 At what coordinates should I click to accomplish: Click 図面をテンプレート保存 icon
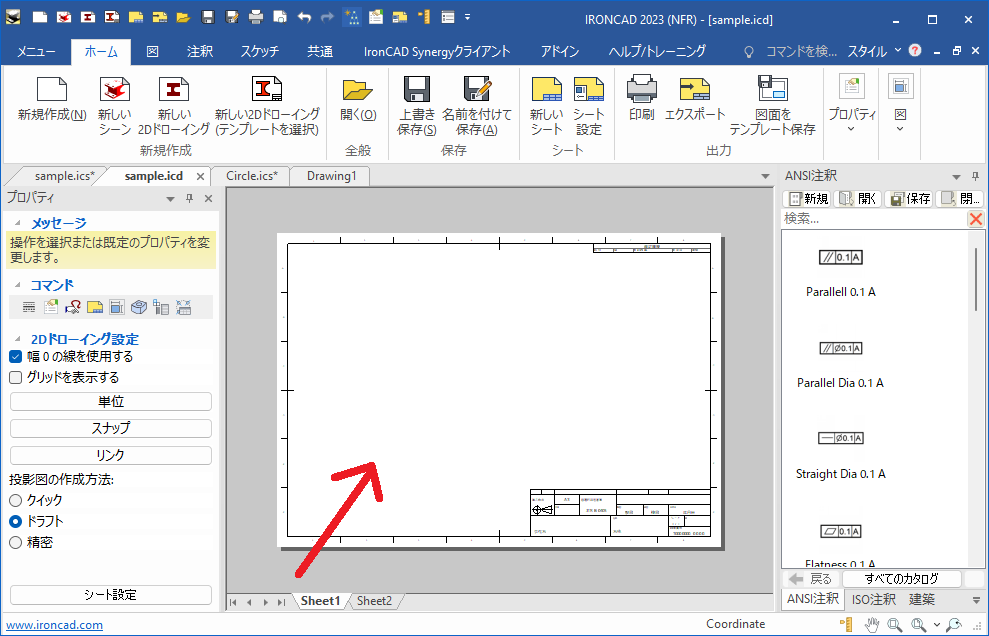(772, 94)
